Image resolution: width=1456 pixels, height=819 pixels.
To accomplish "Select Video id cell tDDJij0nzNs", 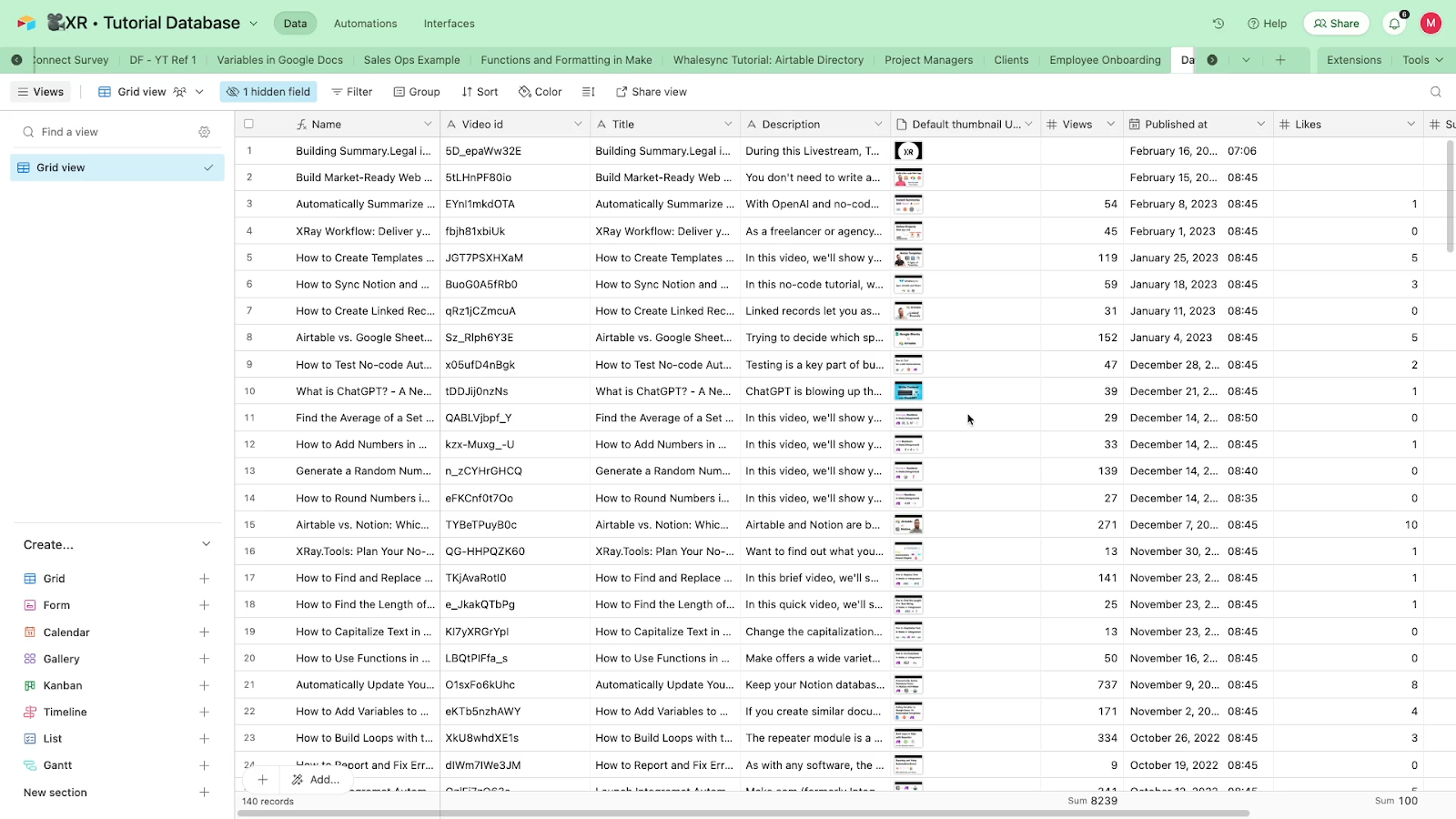I will (x=515, y=391).
